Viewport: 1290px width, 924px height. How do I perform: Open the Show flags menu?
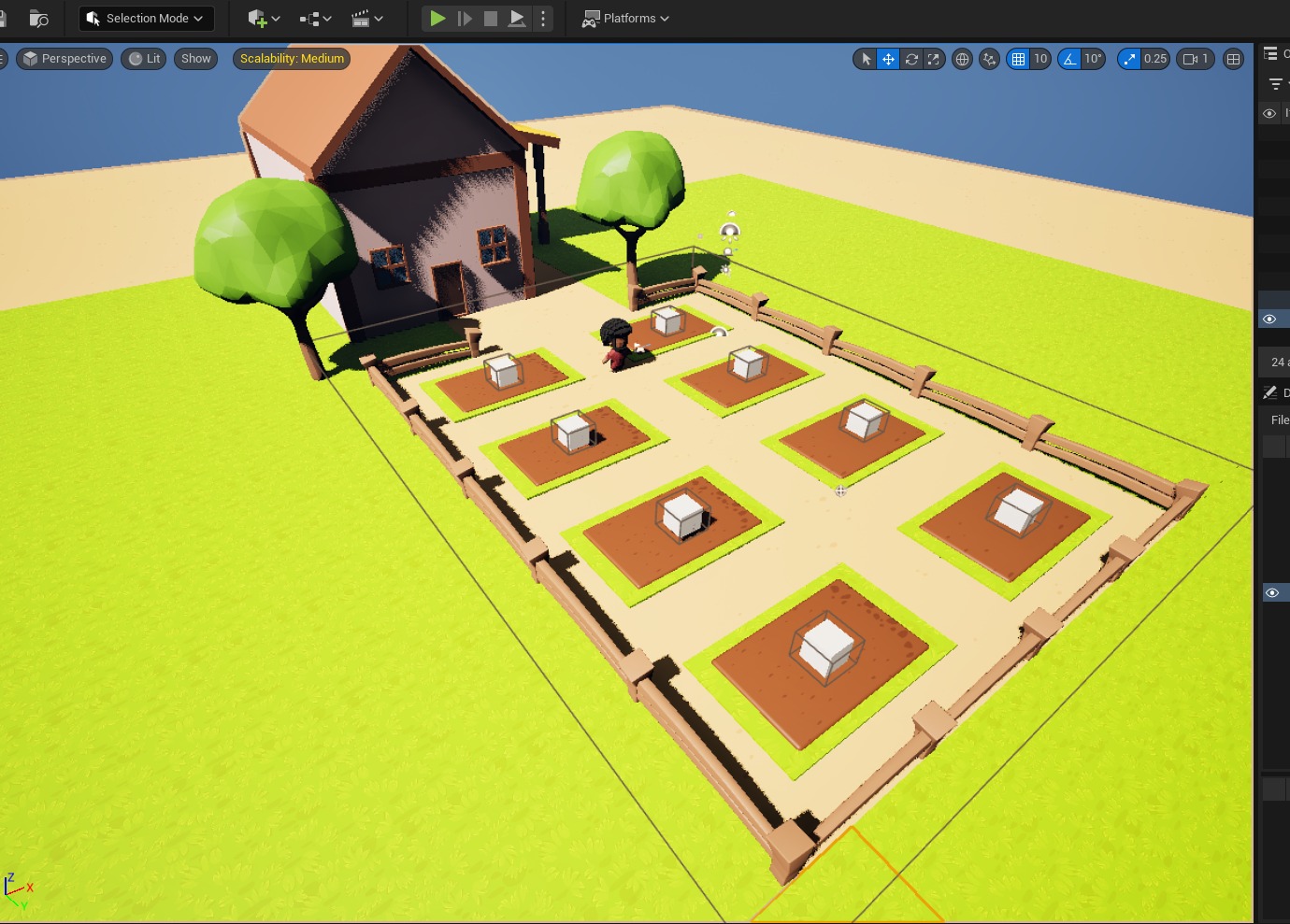tap(196, 59)
